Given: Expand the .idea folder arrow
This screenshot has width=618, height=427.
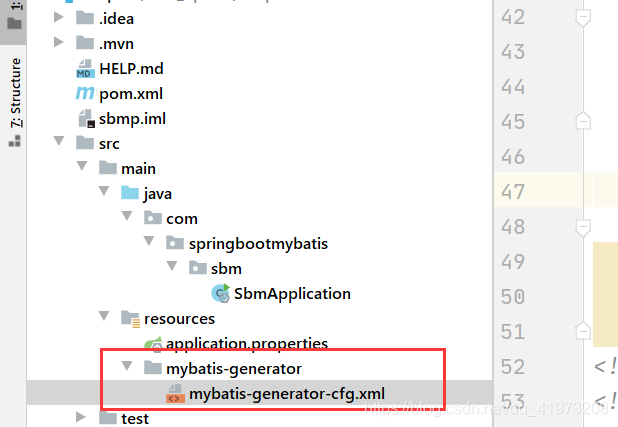Looking at the screenshot, I should coord(59,17).
